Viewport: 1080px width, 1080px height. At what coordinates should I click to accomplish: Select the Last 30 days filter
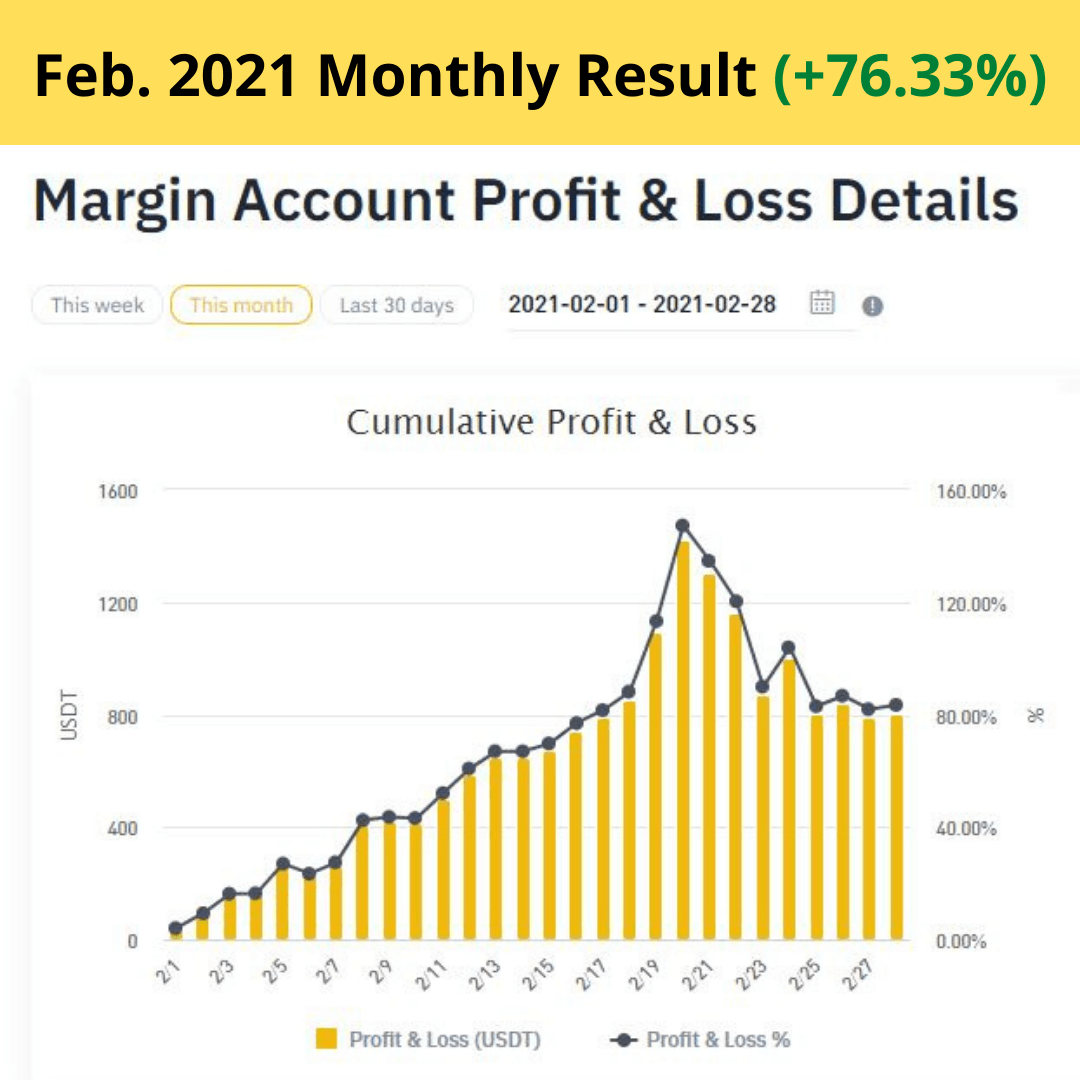[396, 305]
